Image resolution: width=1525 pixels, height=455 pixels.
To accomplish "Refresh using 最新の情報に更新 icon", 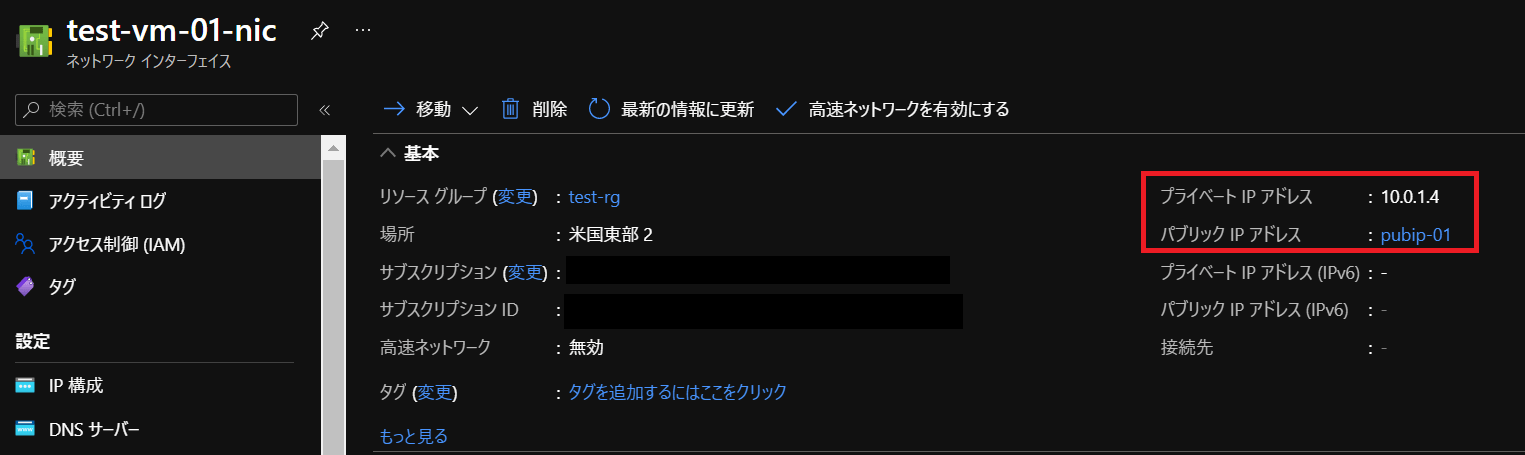I will [599, 109].
